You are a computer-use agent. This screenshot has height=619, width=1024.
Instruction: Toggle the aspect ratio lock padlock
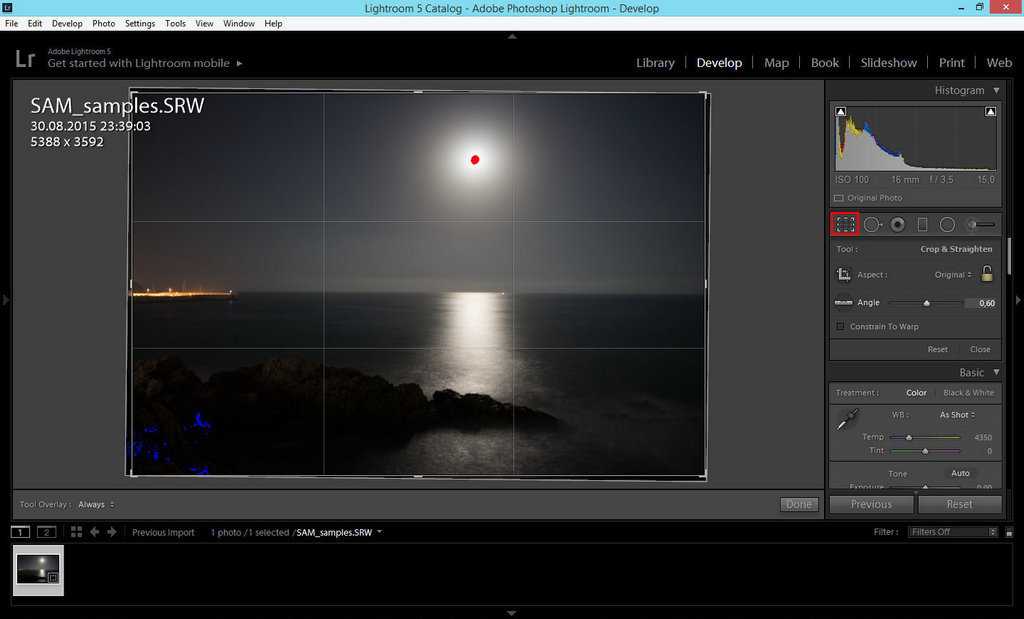(987, 274)
